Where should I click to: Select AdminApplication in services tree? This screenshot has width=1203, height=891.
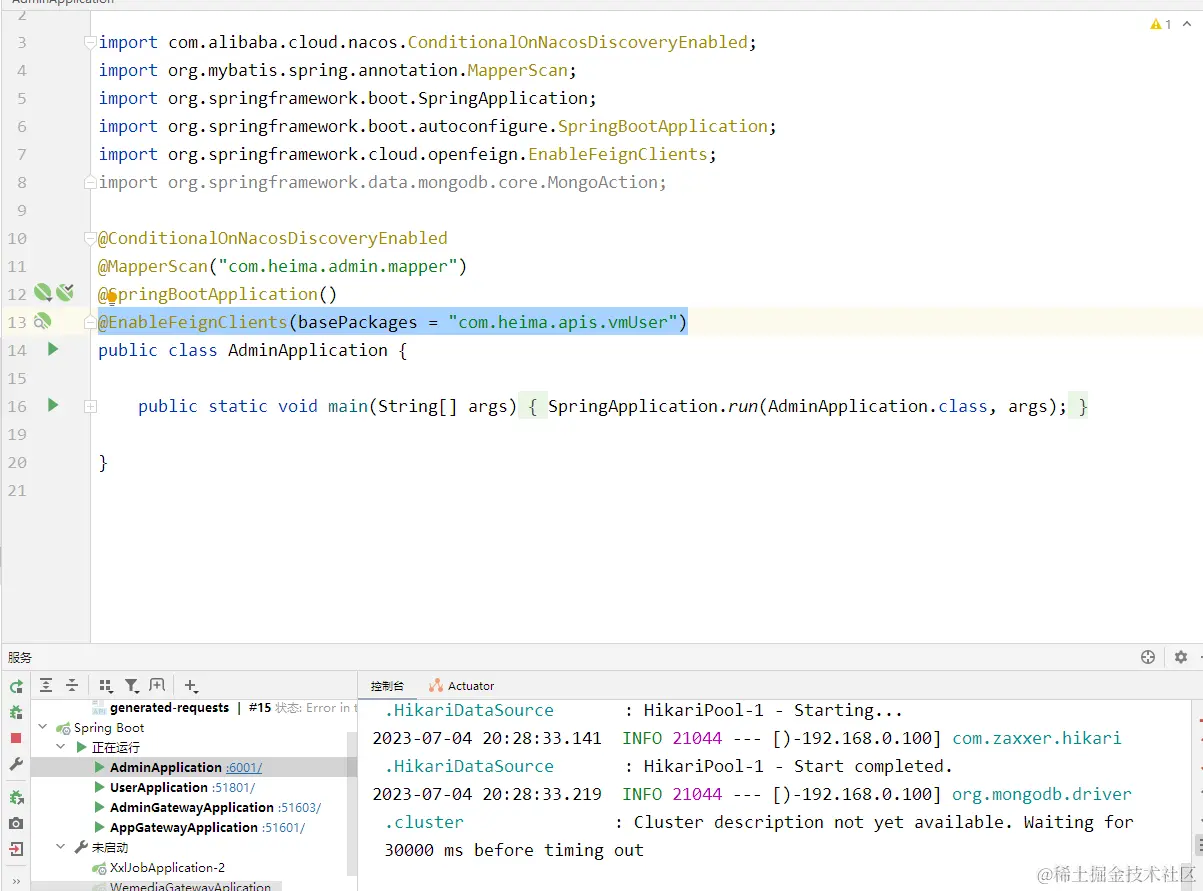(165, 768)
